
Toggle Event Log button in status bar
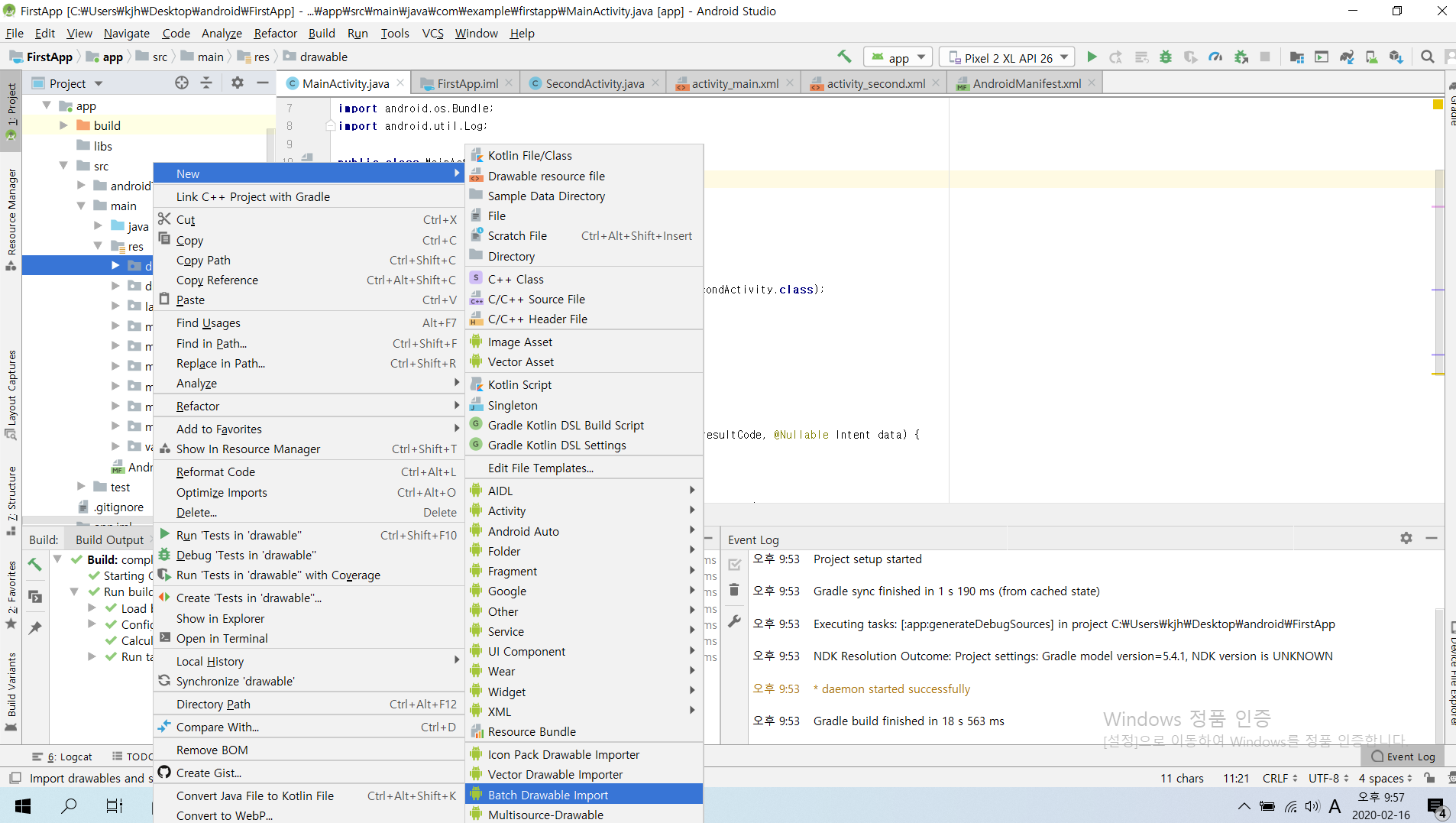1403,757
